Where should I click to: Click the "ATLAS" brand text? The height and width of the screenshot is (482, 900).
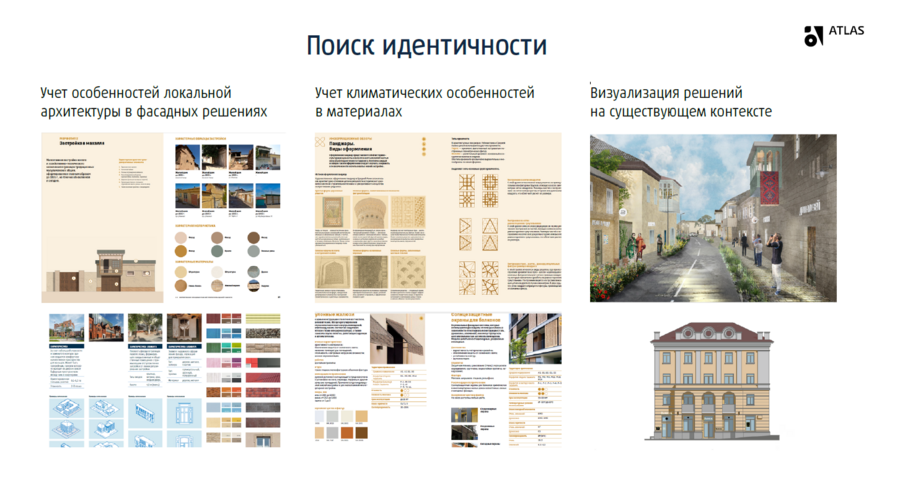click(x=846, y=31)
